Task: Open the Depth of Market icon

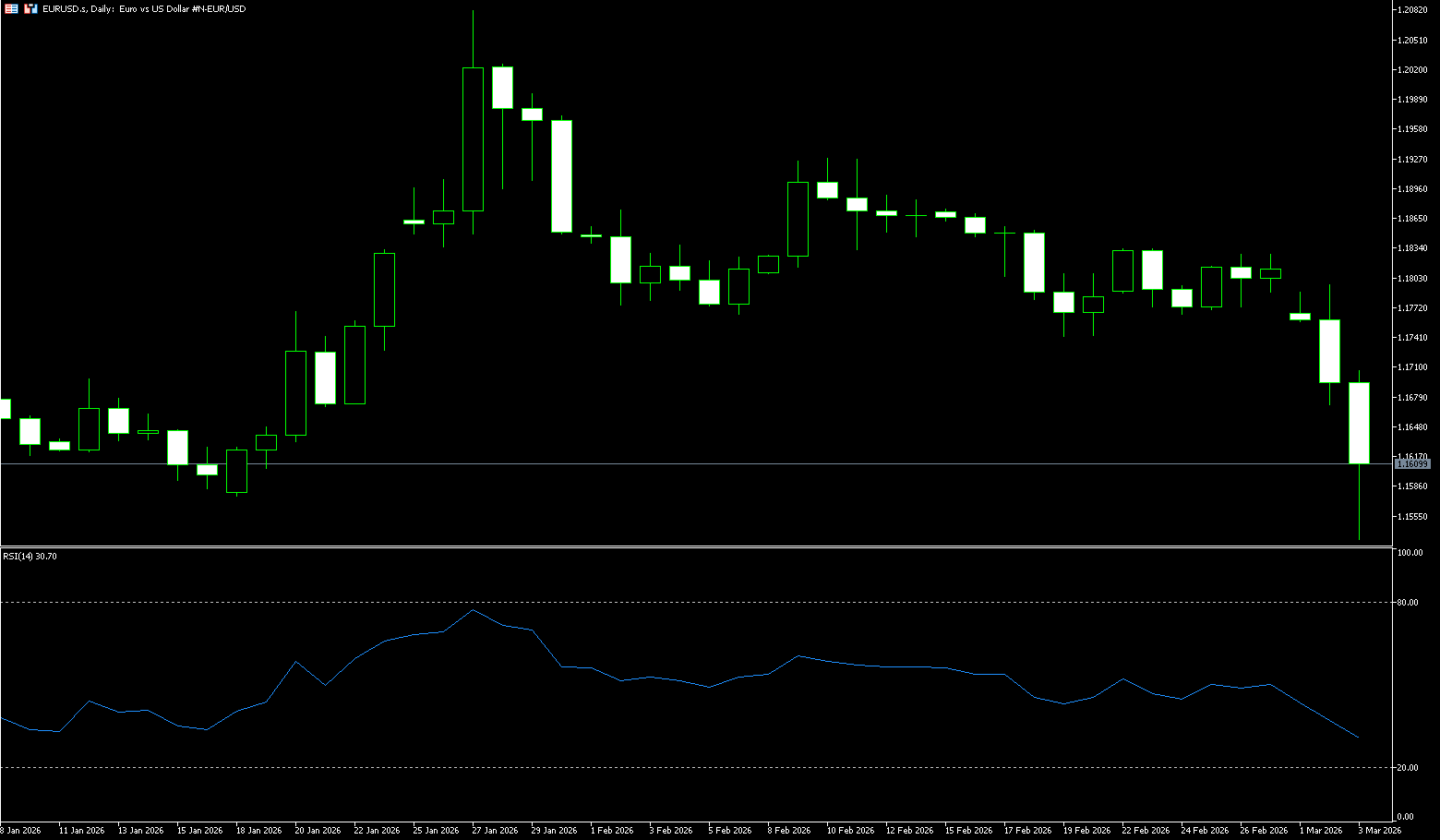Action: (x=30, y=9)
